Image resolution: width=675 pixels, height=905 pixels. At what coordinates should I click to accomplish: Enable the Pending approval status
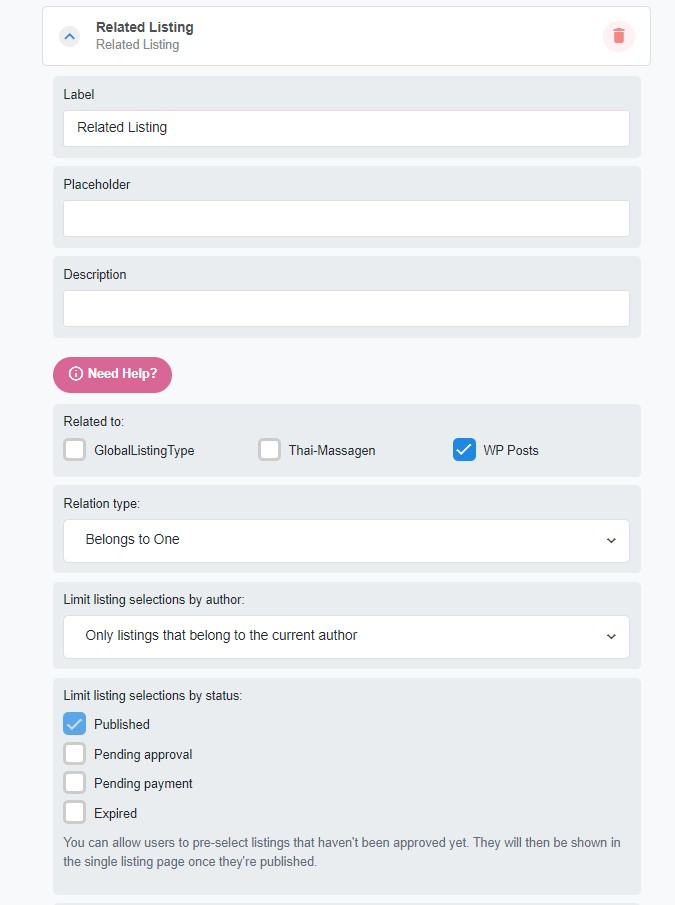74,753
